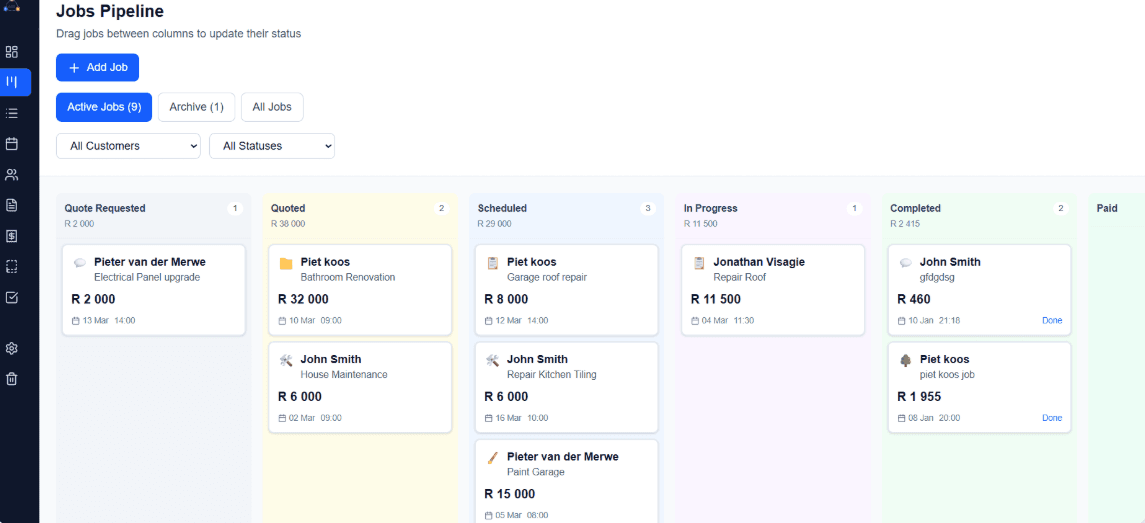Click the R 29 000 Scheduled total
This screenshot has width=1145, height=523.
[494, 224]
